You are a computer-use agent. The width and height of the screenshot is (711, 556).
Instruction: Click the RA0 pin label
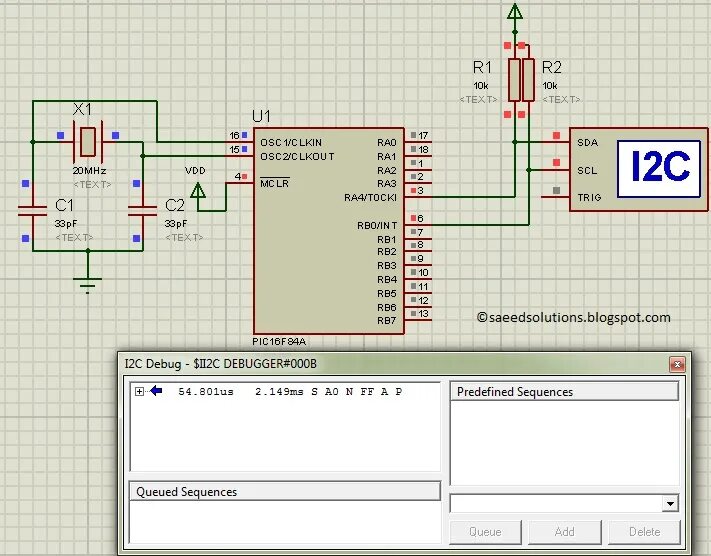point(387,142)
